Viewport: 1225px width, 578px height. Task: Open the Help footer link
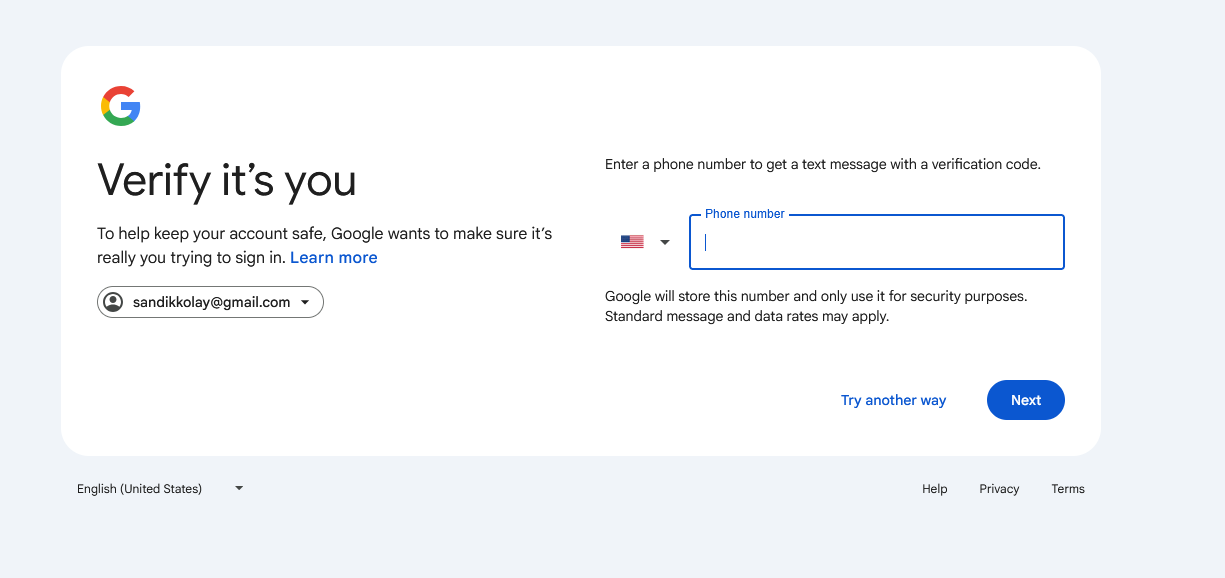tap(935, 489)
